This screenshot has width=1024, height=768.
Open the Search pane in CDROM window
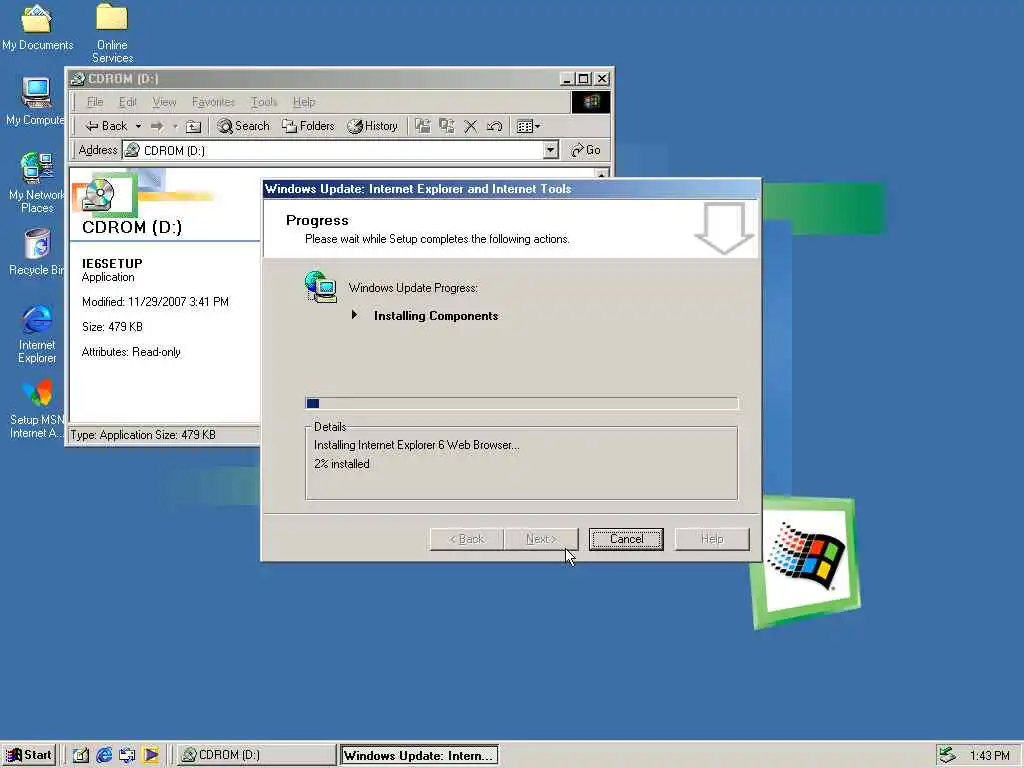[x=243, y=126]
